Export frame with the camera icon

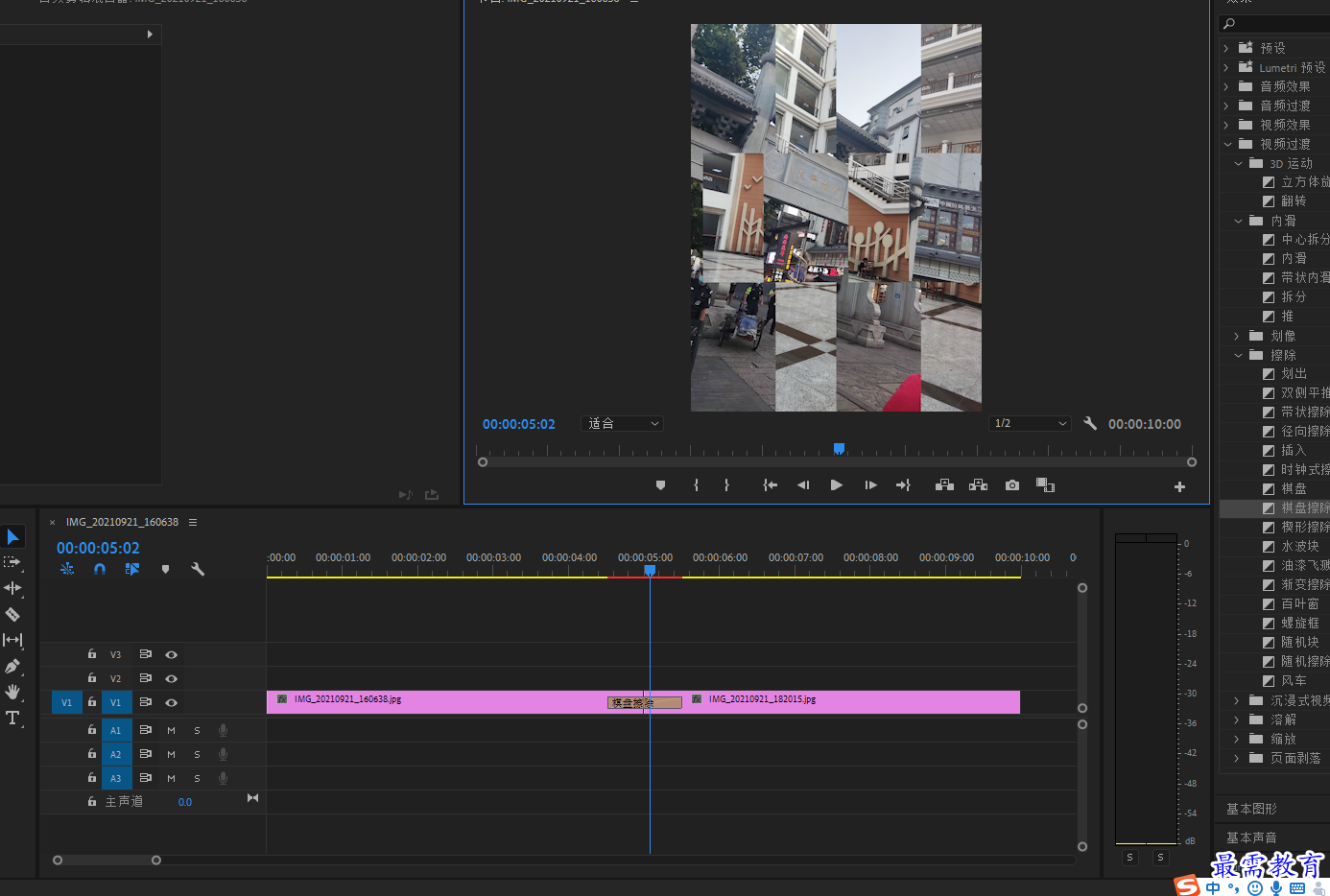(x=1012, y=485)
